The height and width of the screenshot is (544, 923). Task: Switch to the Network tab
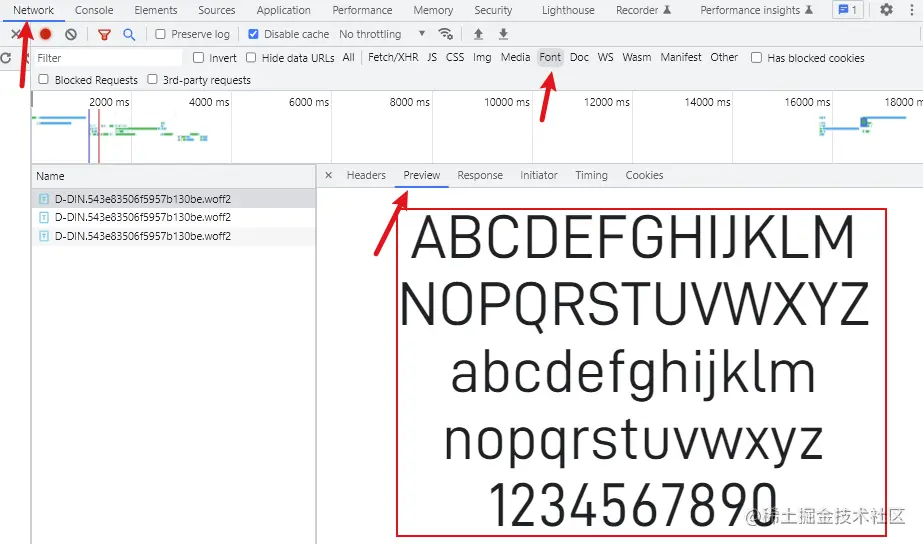click(34, 10)
